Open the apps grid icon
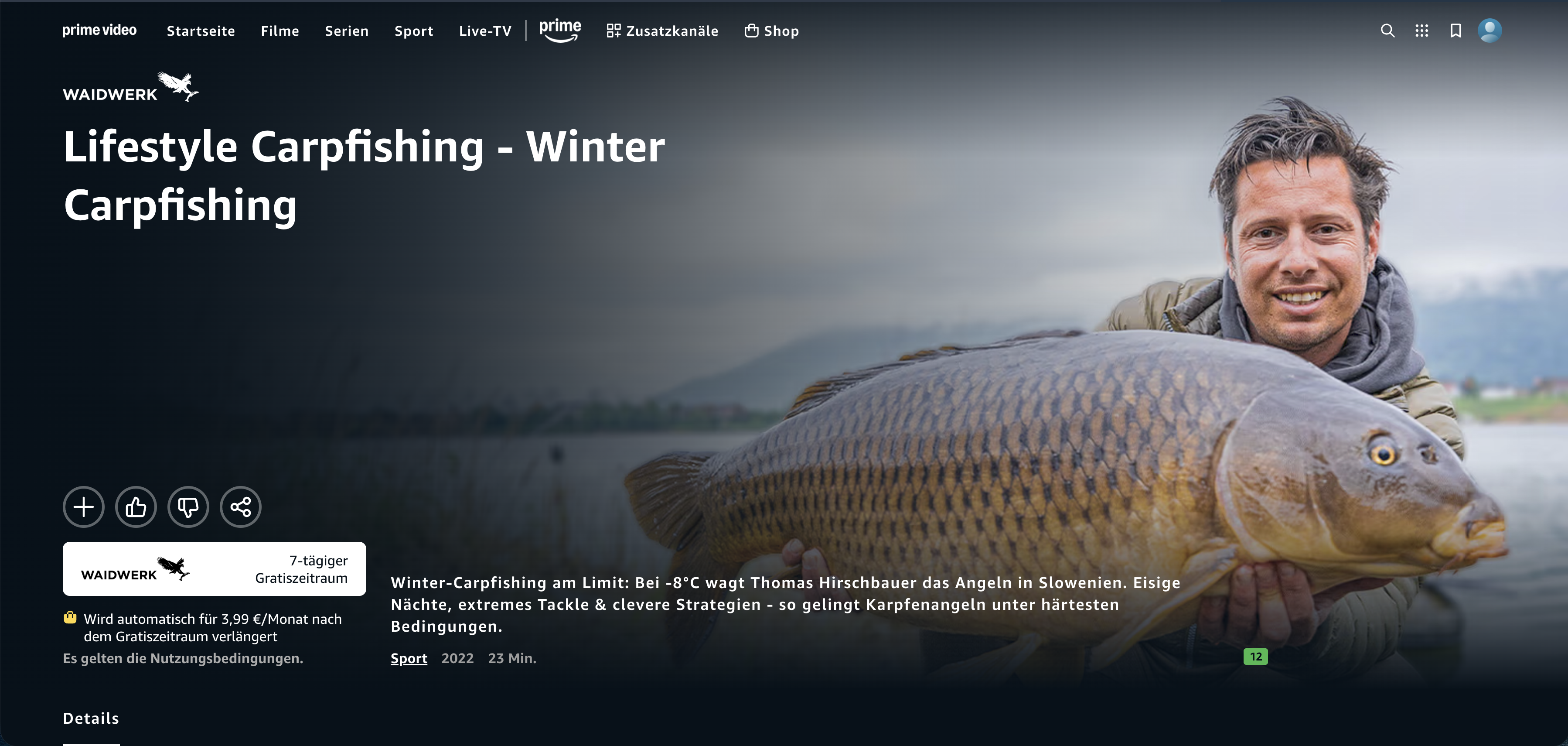1568x746 pixels. (x=1421, y=31)
